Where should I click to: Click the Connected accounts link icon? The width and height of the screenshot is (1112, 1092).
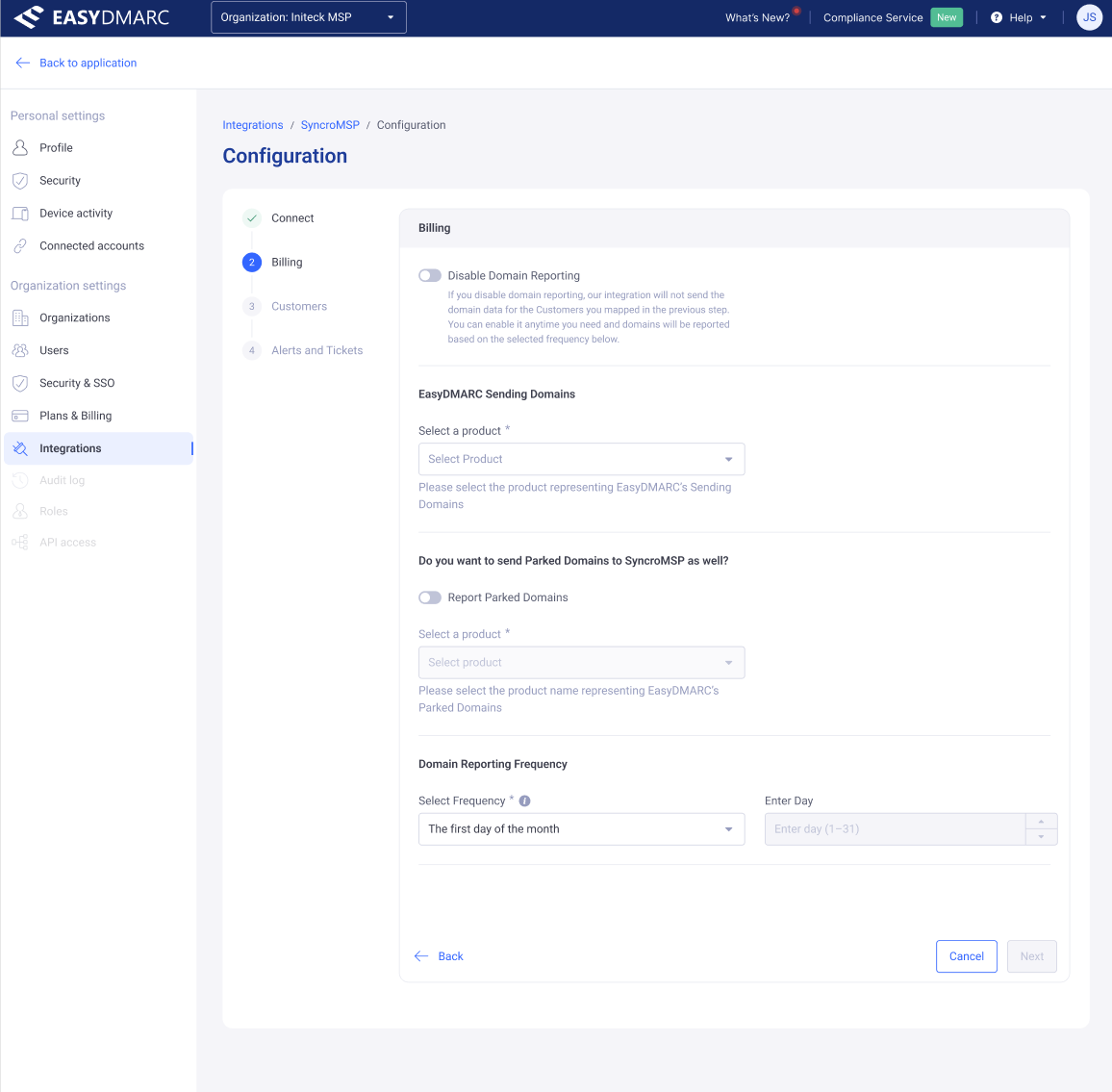tap(20, 245)
